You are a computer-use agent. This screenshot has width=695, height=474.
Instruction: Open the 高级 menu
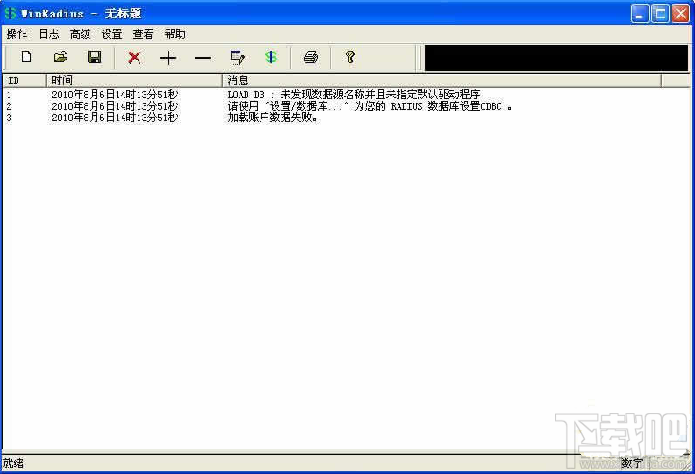click(x=80, y=34)
